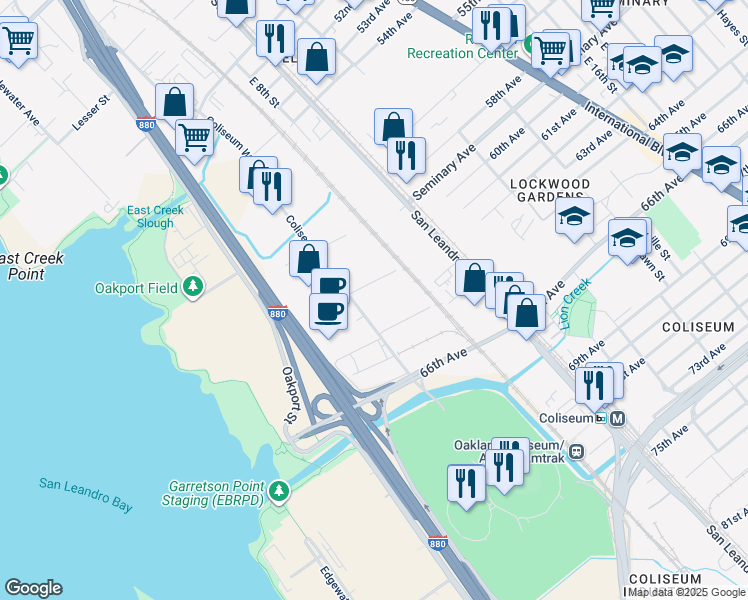The height and width of the screenshot is (600, 748).
Task: Select the school marker on International Blvd
Action: click(x=682, y=154)
